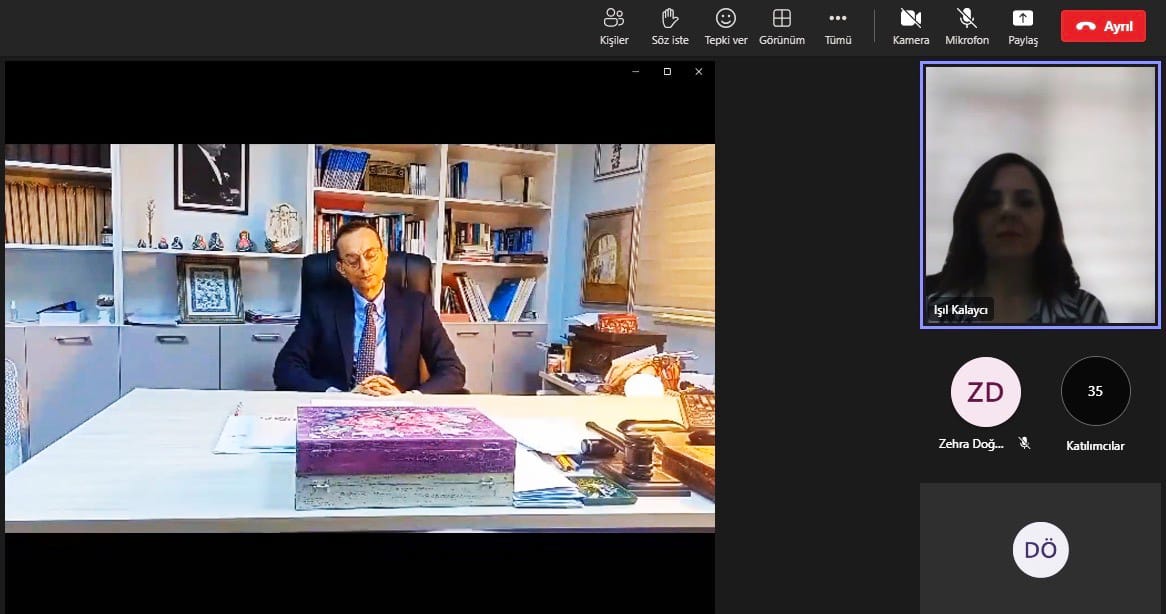Image resolution: width=1166 pixels, height=614 pixels.
Task: Click the main presenter video feed
Action: click(x=360, y=338)
